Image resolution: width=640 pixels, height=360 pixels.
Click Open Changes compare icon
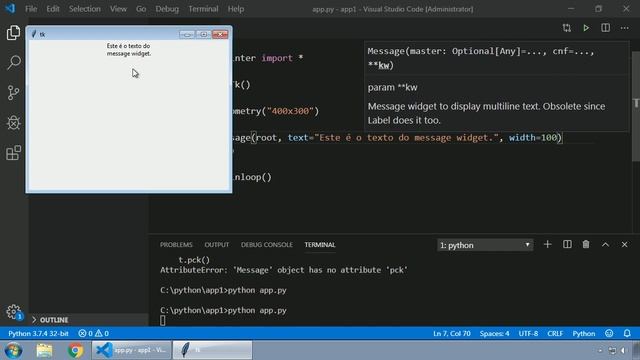click(567, 28)
